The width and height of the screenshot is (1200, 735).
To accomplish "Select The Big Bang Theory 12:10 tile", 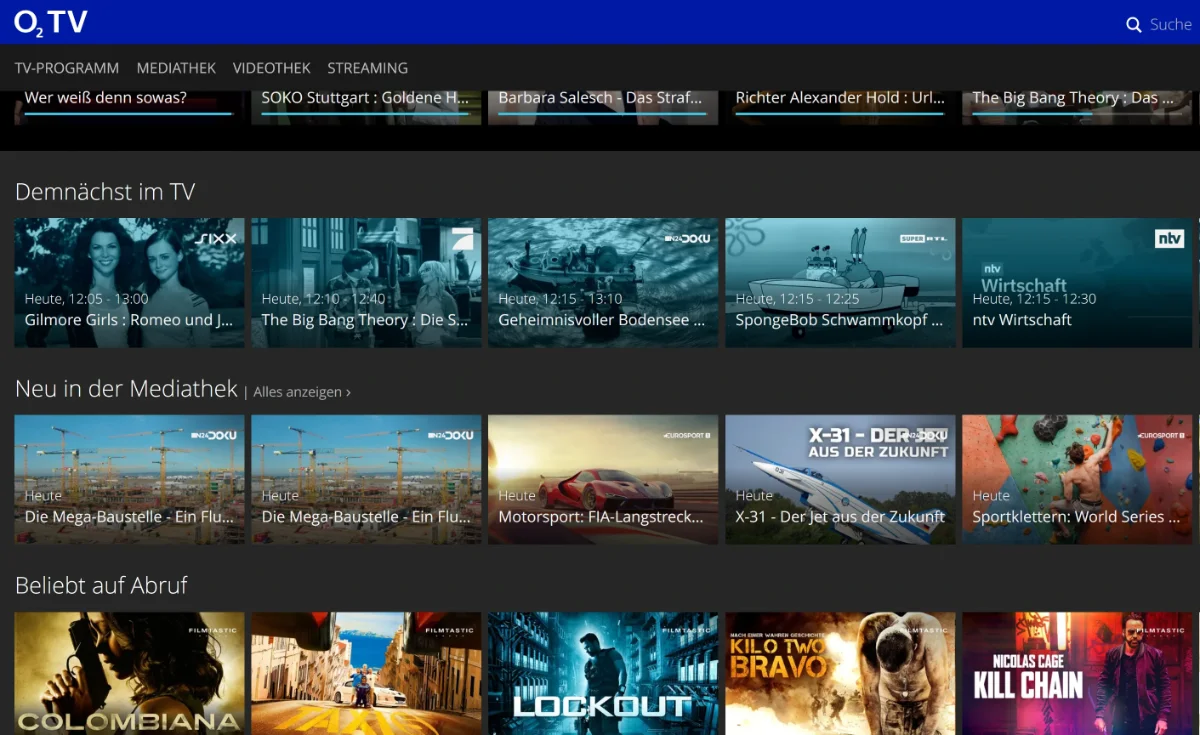I will click(366, 283).
